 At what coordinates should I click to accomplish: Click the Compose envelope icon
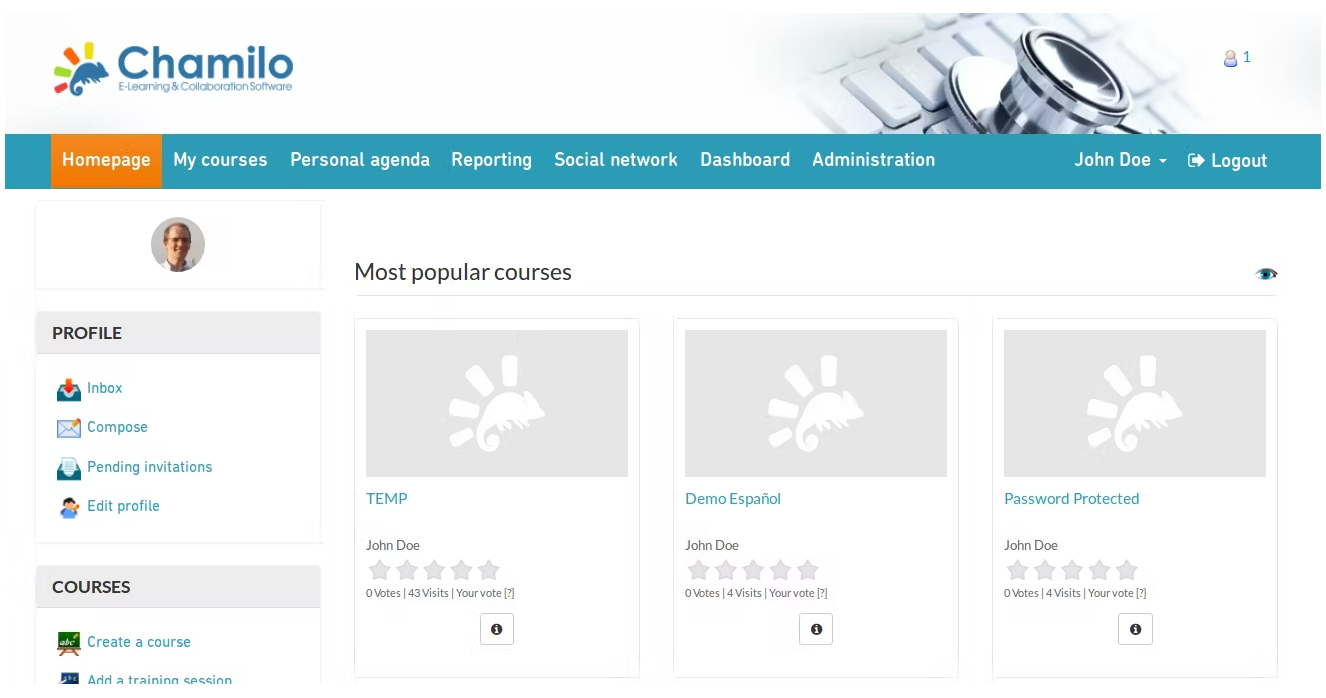click(x=68, y=428)
